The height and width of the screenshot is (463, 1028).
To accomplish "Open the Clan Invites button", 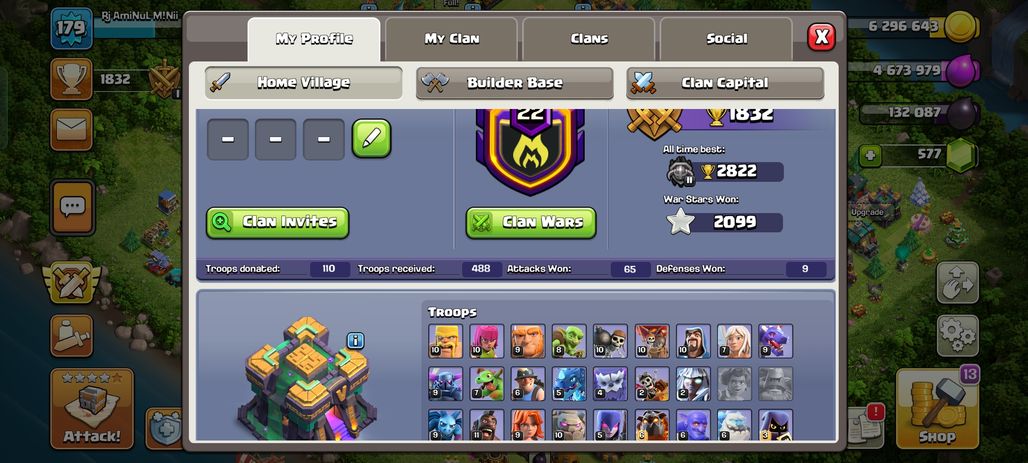I will coord(277,222).
